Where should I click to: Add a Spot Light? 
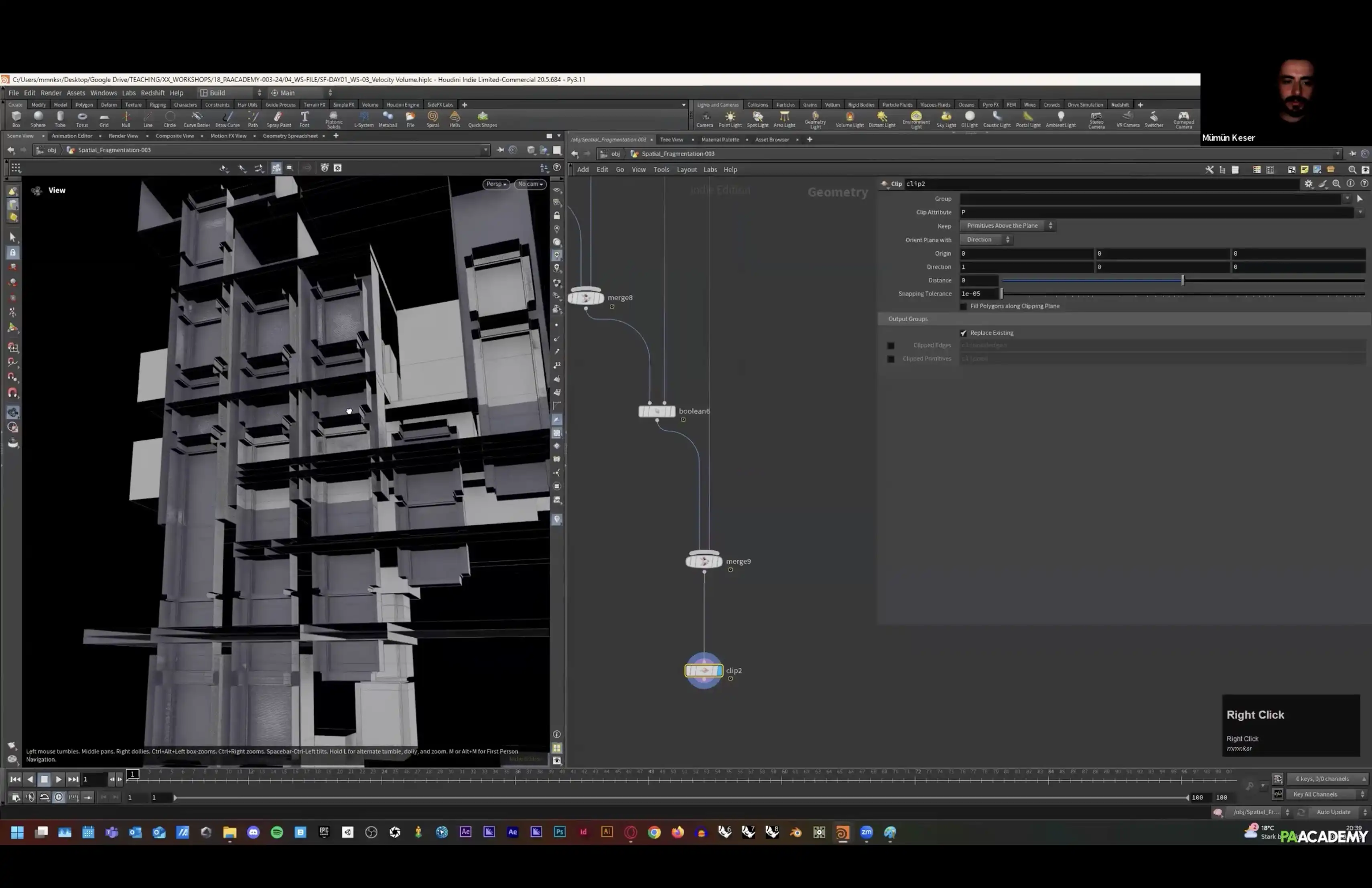point(757,119)
